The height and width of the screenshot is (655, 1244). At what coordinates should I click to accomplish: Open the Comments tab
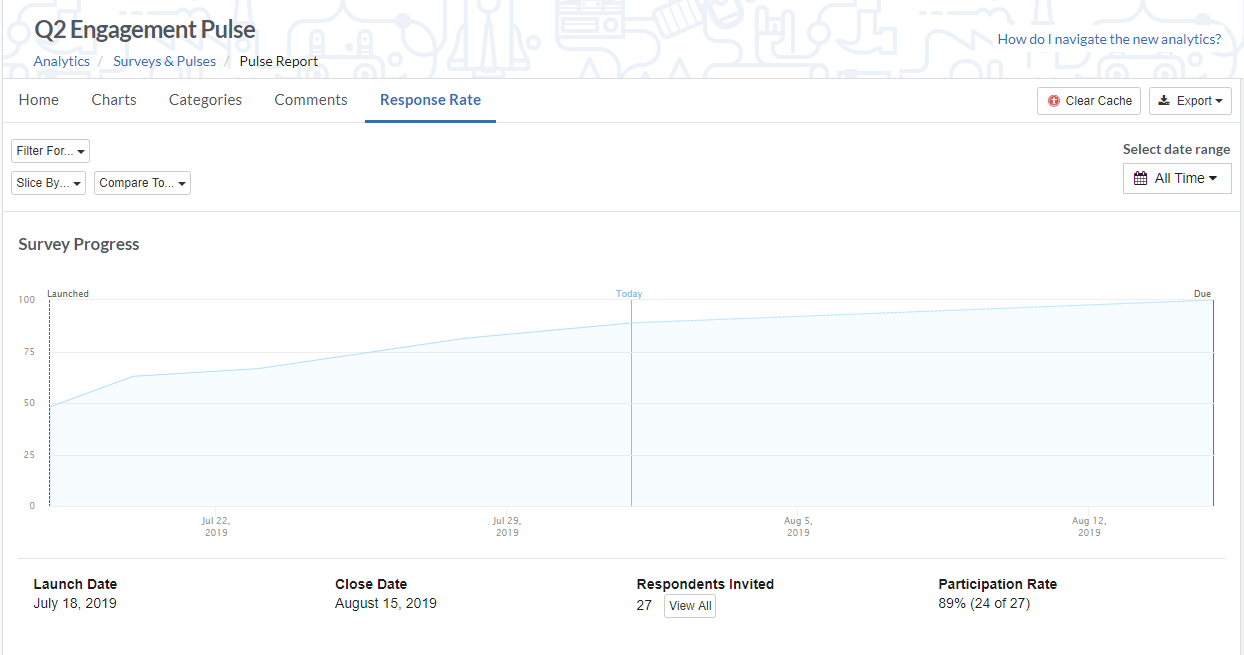point(310,99)
